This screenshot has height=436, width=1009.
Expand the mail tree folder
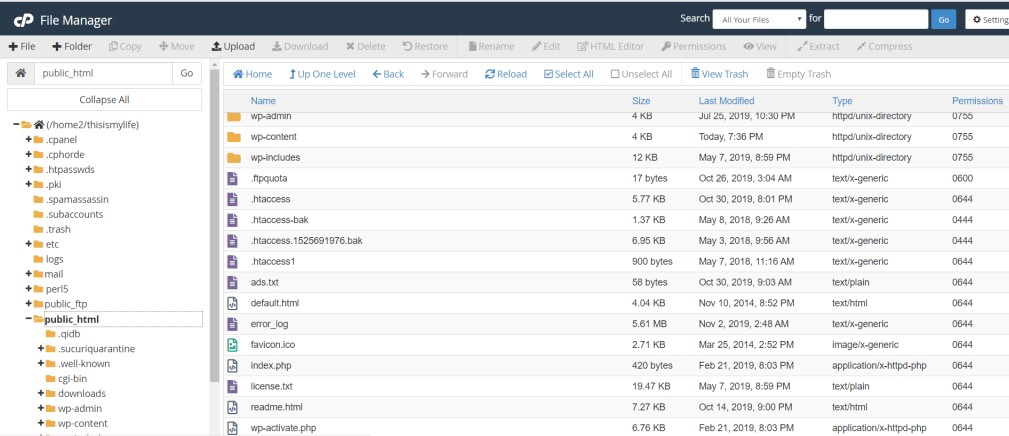point(28,274)
